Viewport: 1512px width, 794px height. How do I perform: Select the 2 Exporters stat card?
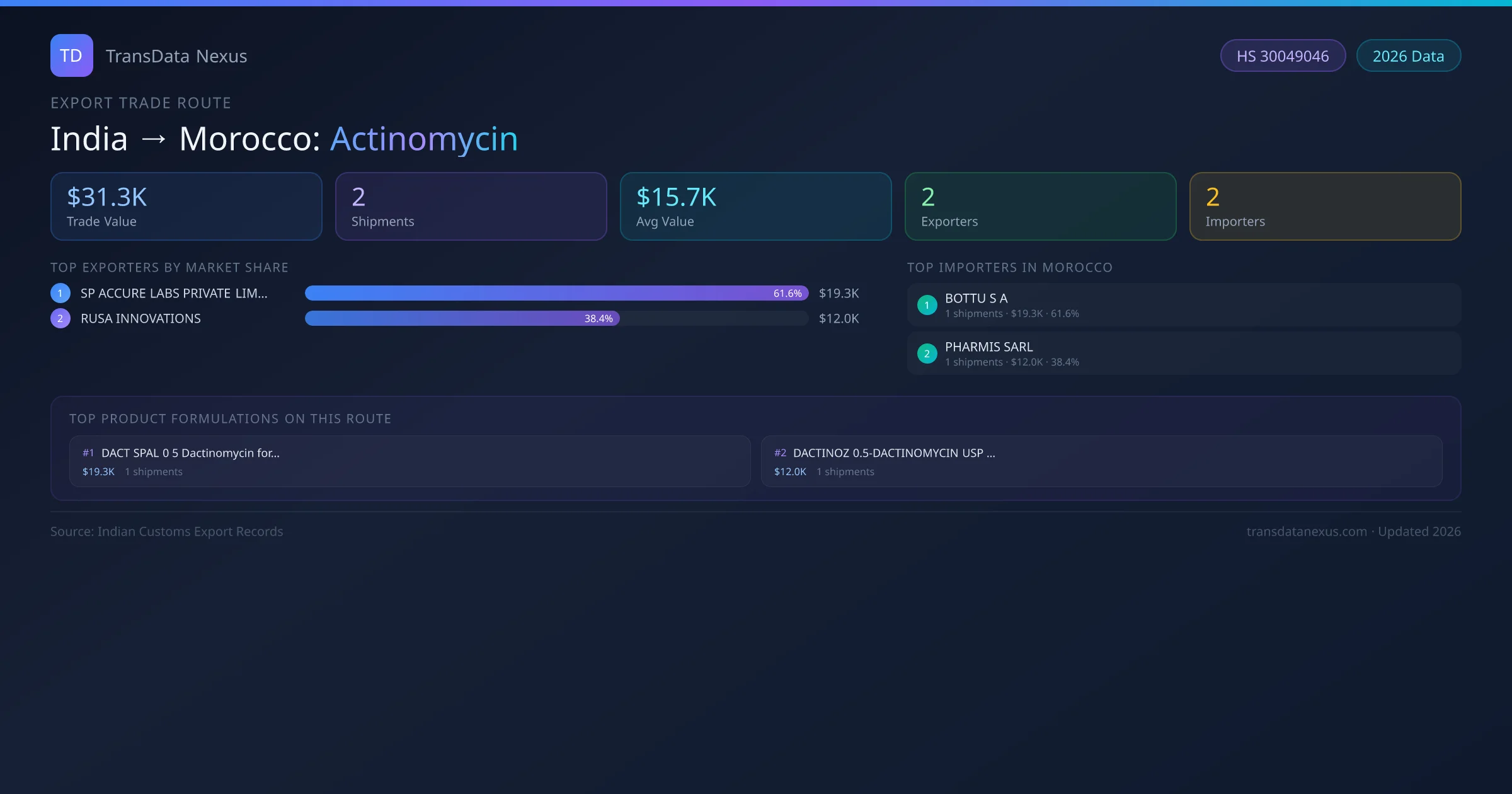1040,206
